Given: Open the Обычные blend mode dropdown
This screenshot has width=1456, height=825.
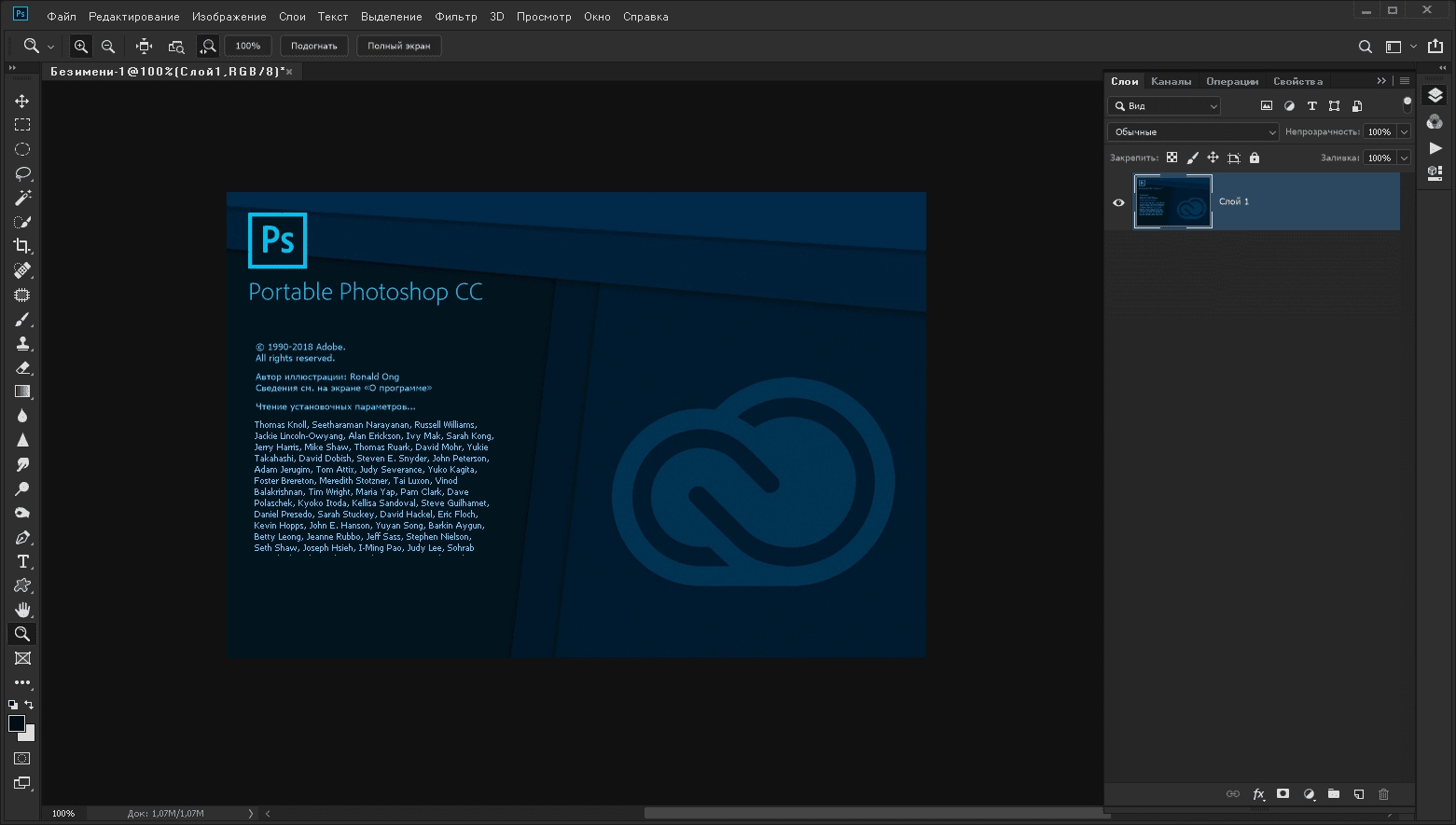Looking at the screenshot, I should [1193, 132].
